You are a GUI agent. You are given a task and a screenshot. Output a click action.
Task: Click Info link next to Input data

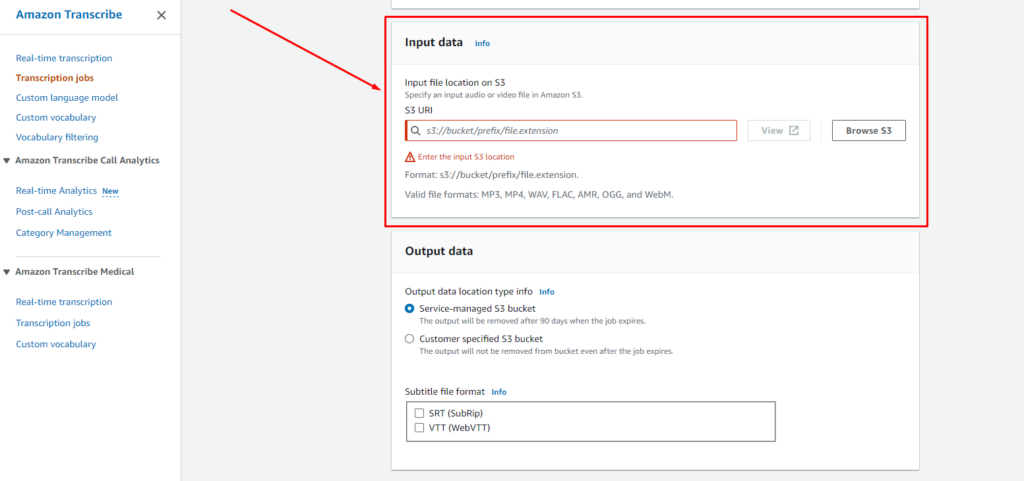pos(482,43)
